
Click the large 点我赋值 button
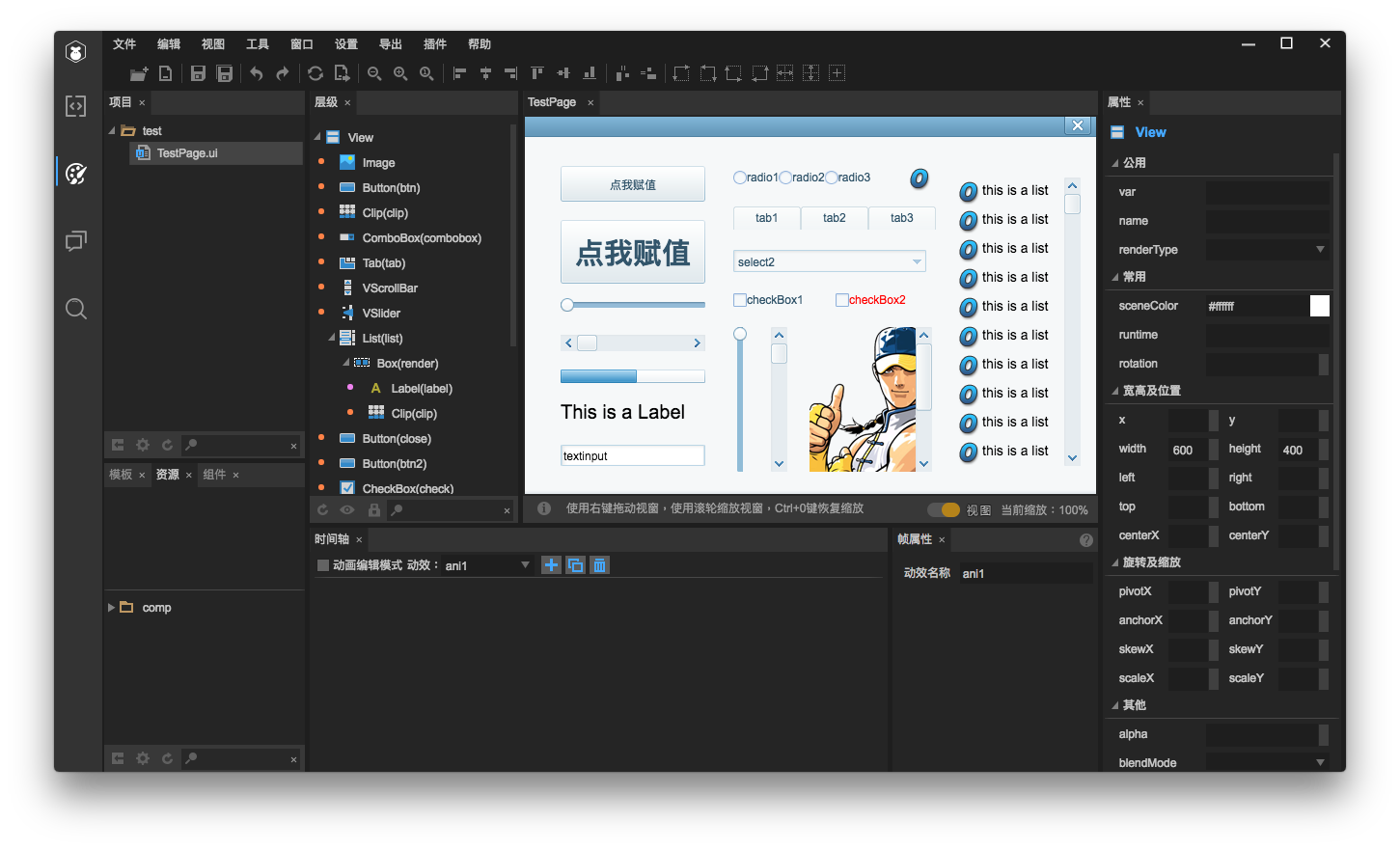pos(633,253)
